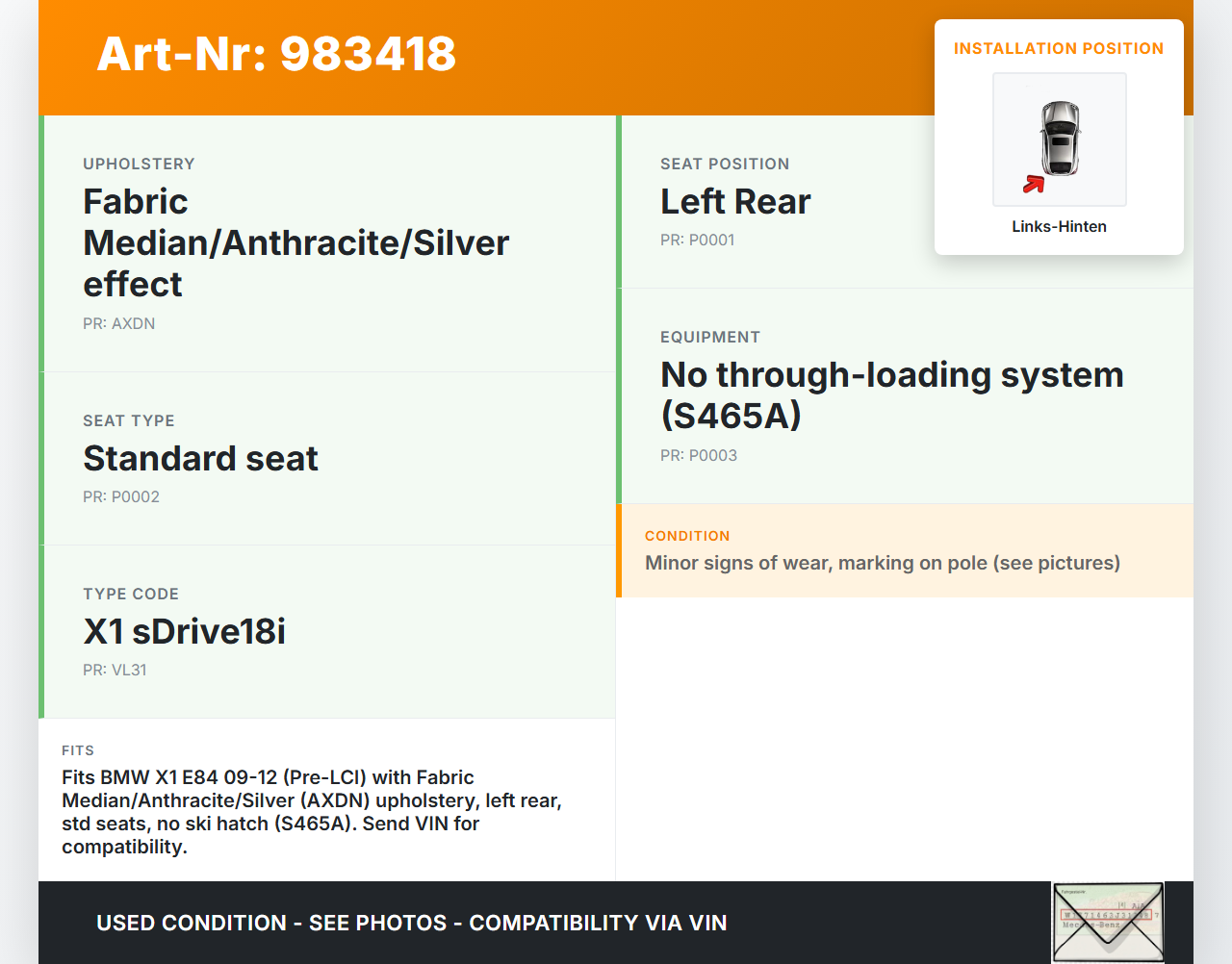Click the INSTALLATION POSITION title
1232x964 pixels.
coord(1058,49)
